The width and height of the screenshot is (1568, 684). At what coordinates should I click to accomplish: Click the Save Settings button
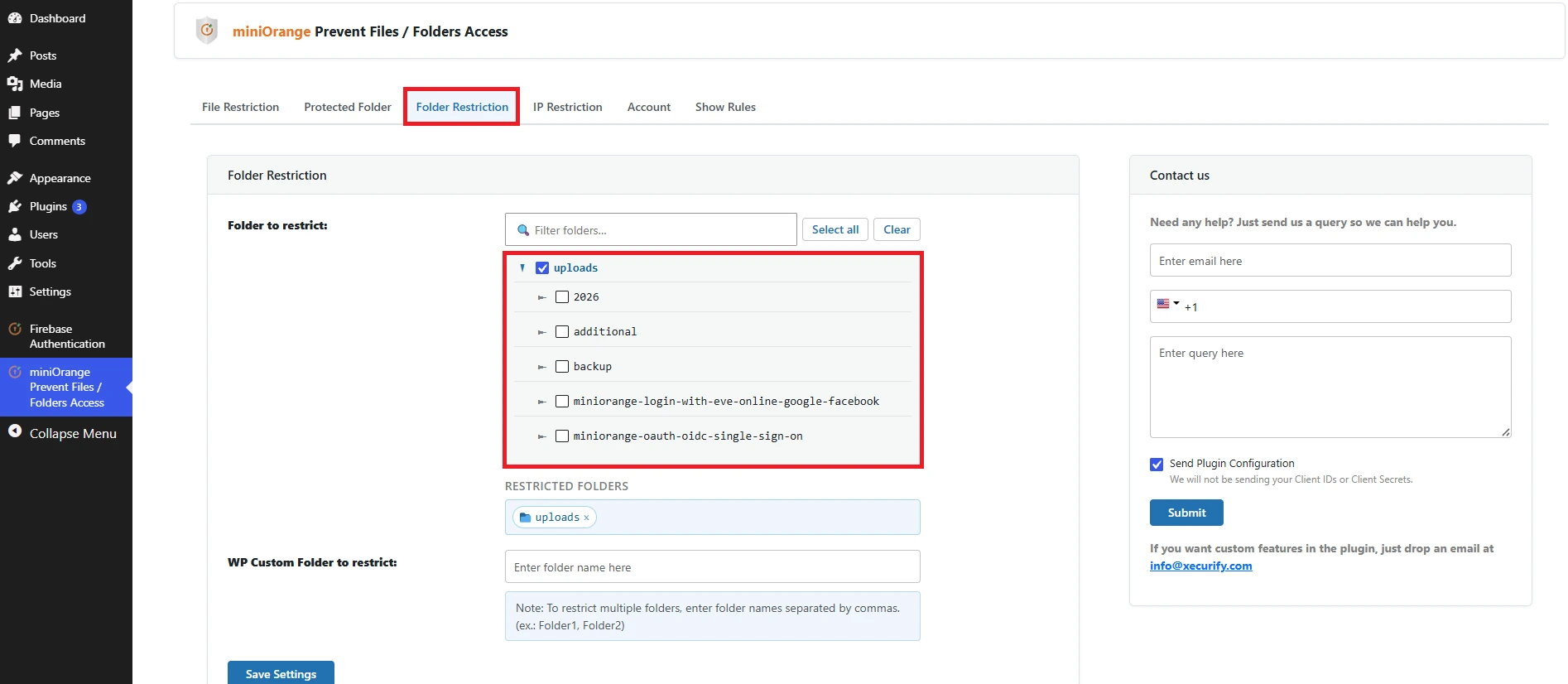281,673
